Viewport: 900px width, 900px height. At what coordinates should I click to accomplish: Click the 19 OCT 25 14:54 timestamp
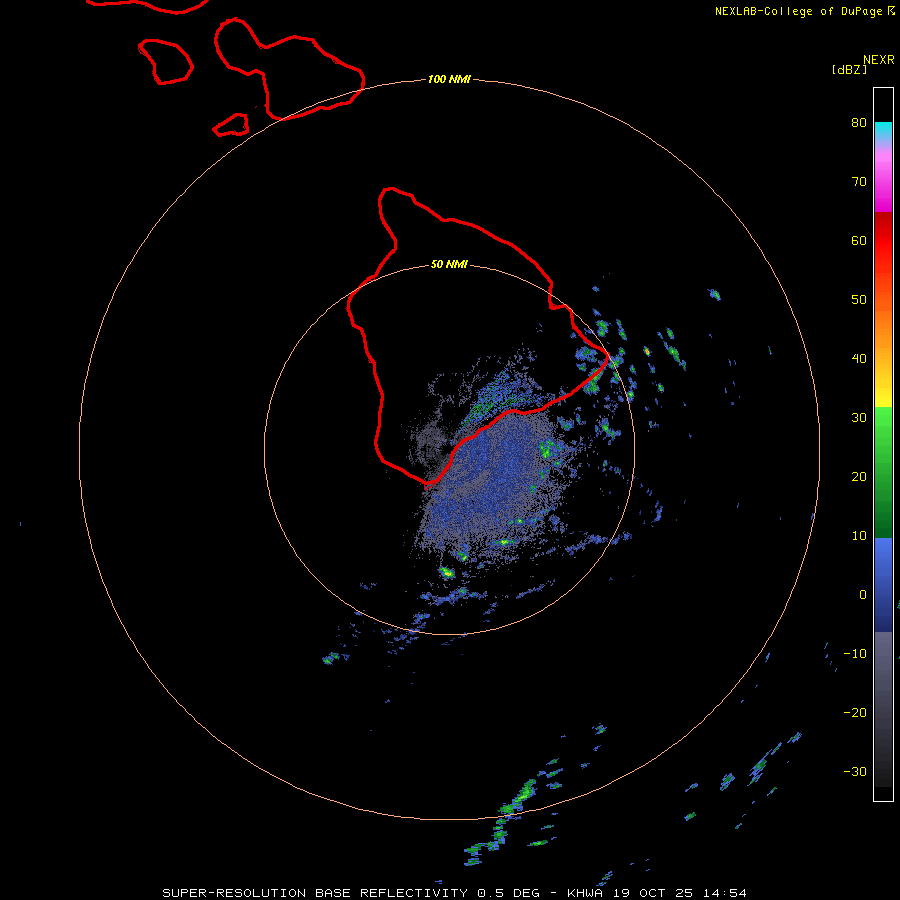(680, 893)
